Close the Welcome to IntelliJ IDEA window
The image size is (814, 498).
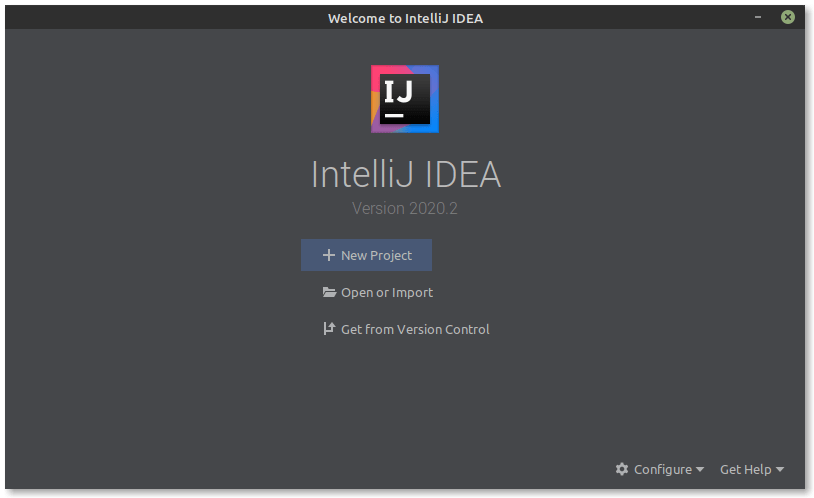click(789, 17)
